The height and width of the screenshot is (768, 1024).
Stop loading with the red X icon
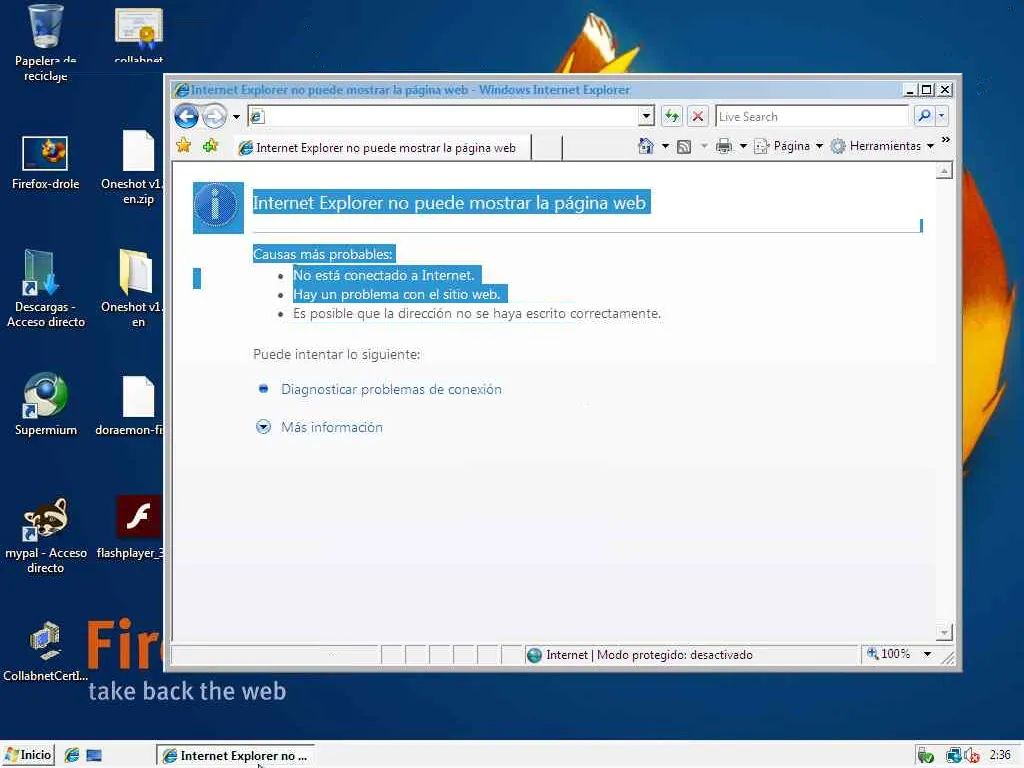[697, 116]
